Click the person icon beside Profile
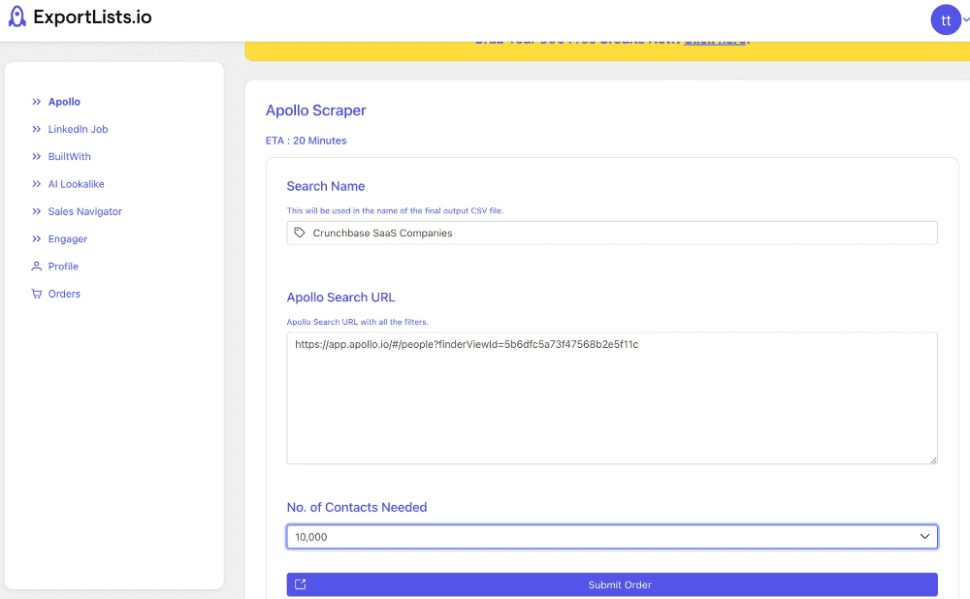The image size is (970, 599). 36,266
